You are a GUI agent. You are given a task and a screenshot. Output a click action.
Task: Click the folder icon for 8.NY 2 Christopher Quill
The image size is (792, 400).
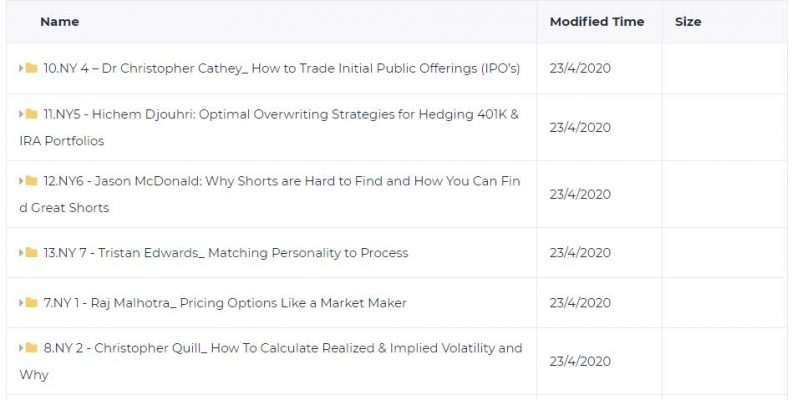(x=31, y=347)
